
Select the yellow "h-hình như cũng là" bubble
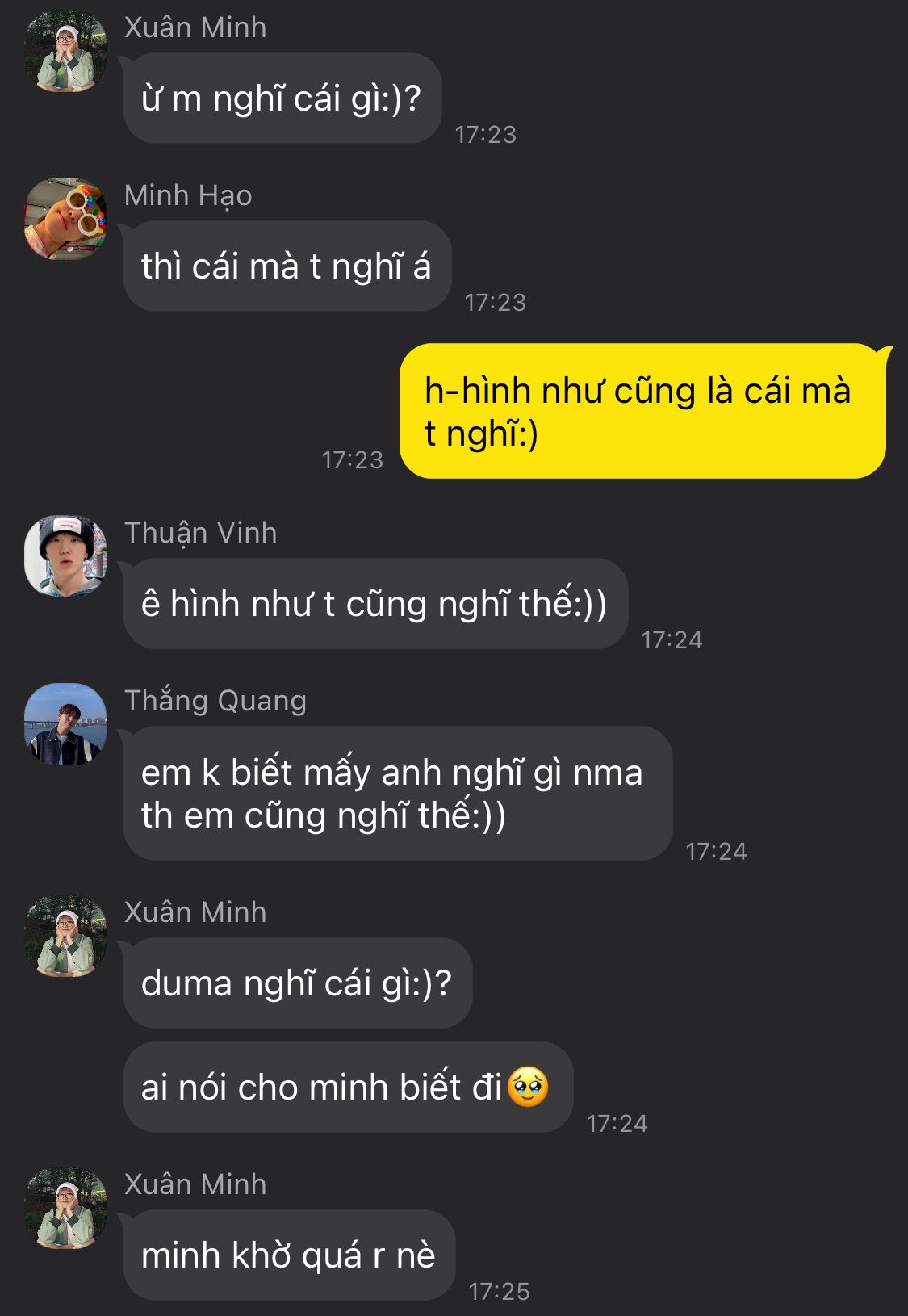(x=643, y=411)
